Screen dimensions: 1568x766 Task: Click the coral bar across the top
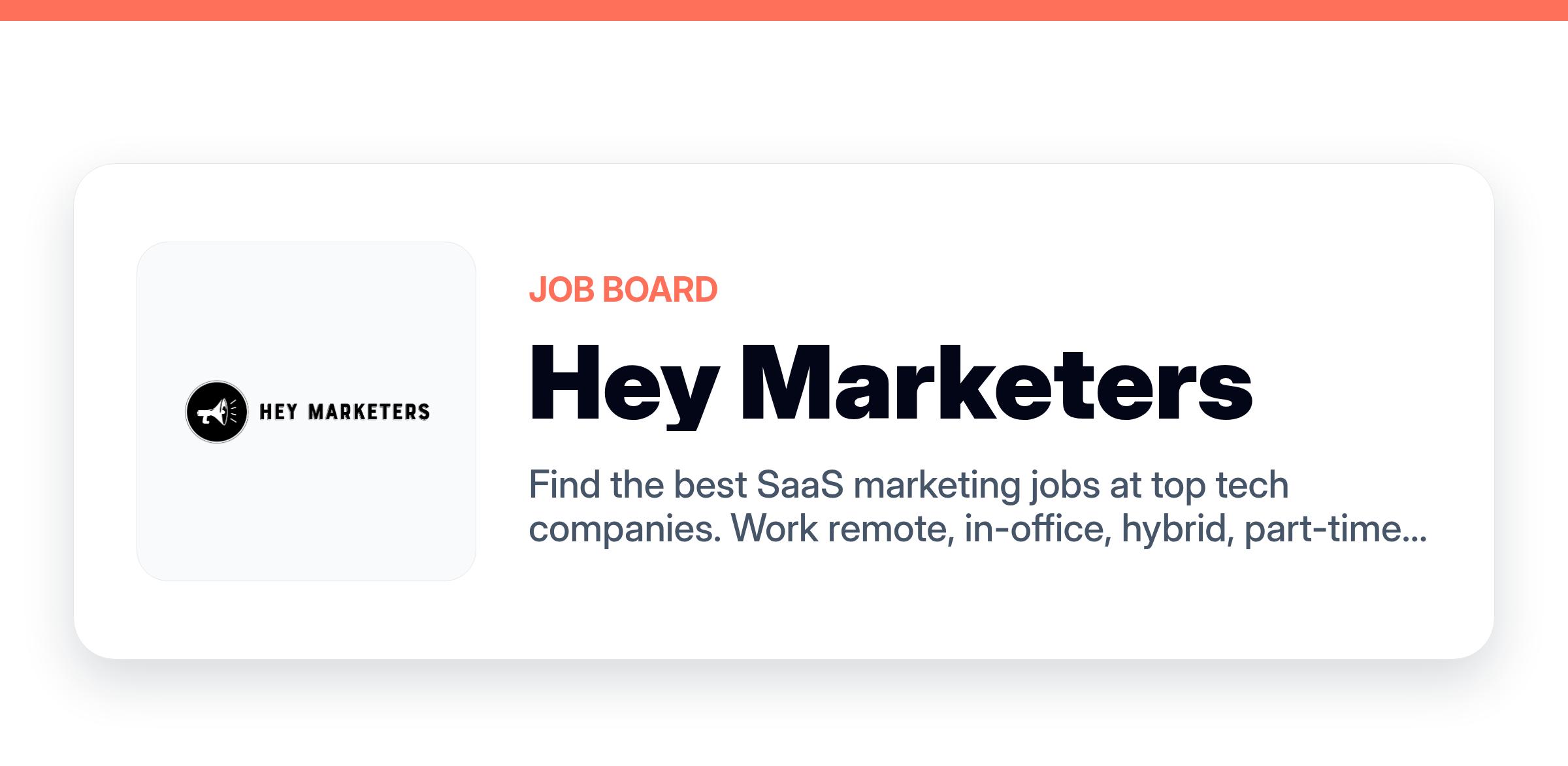click(x=784, y=10)
